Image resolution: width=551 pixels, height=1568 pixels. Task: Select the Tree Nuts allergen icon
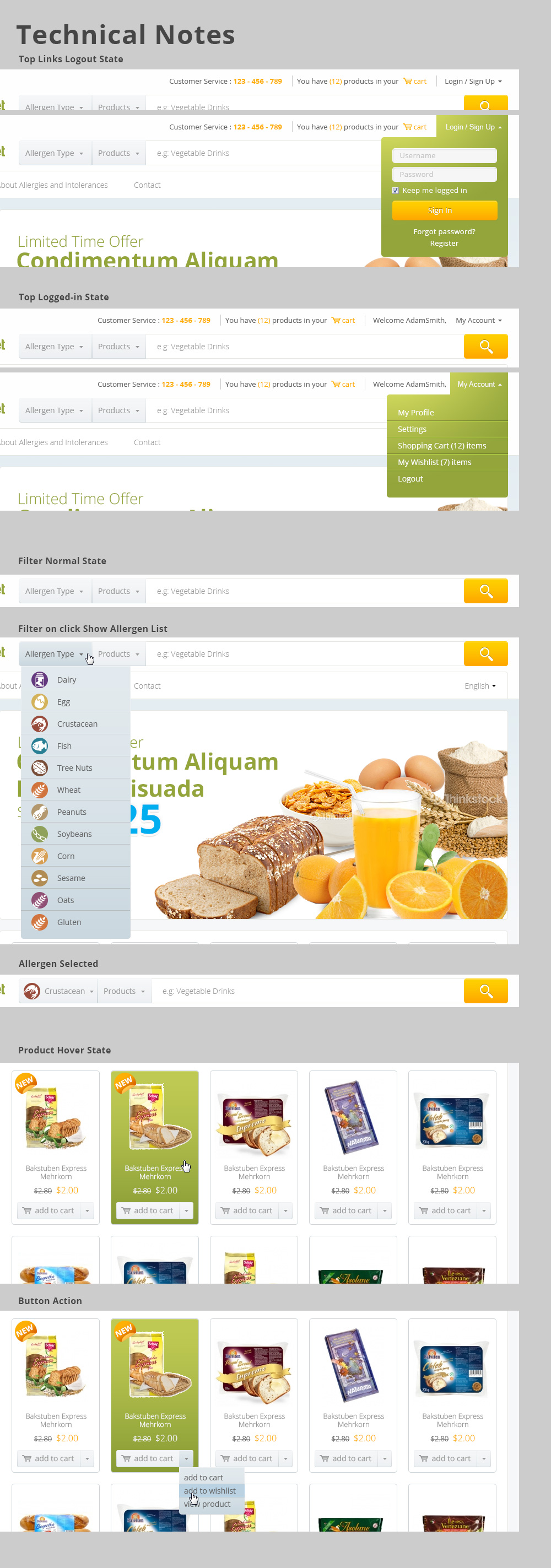click(x=40, y=767)
